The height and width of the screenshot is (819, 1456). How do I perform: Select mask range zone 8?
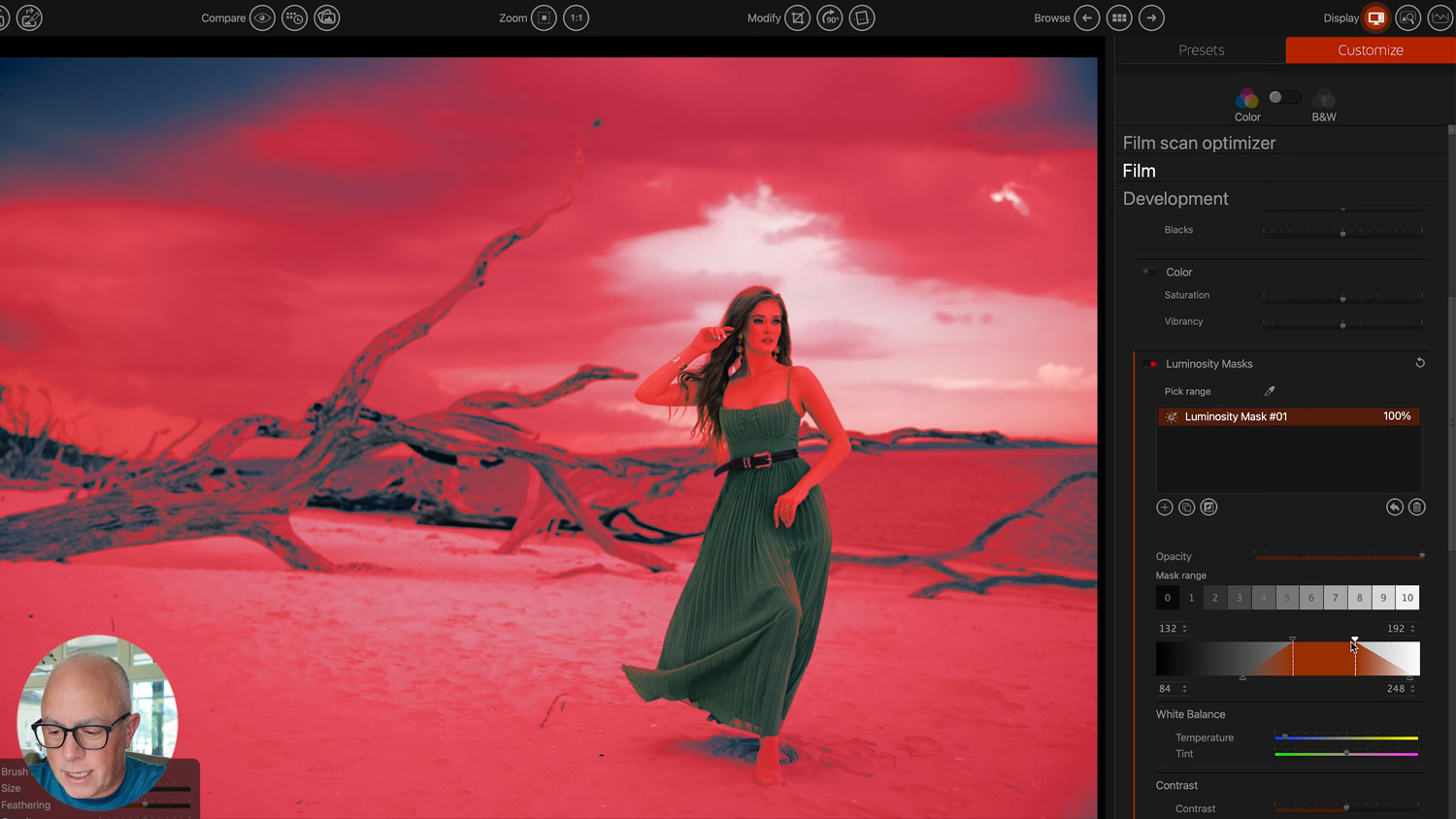[x=1359, y=598]
